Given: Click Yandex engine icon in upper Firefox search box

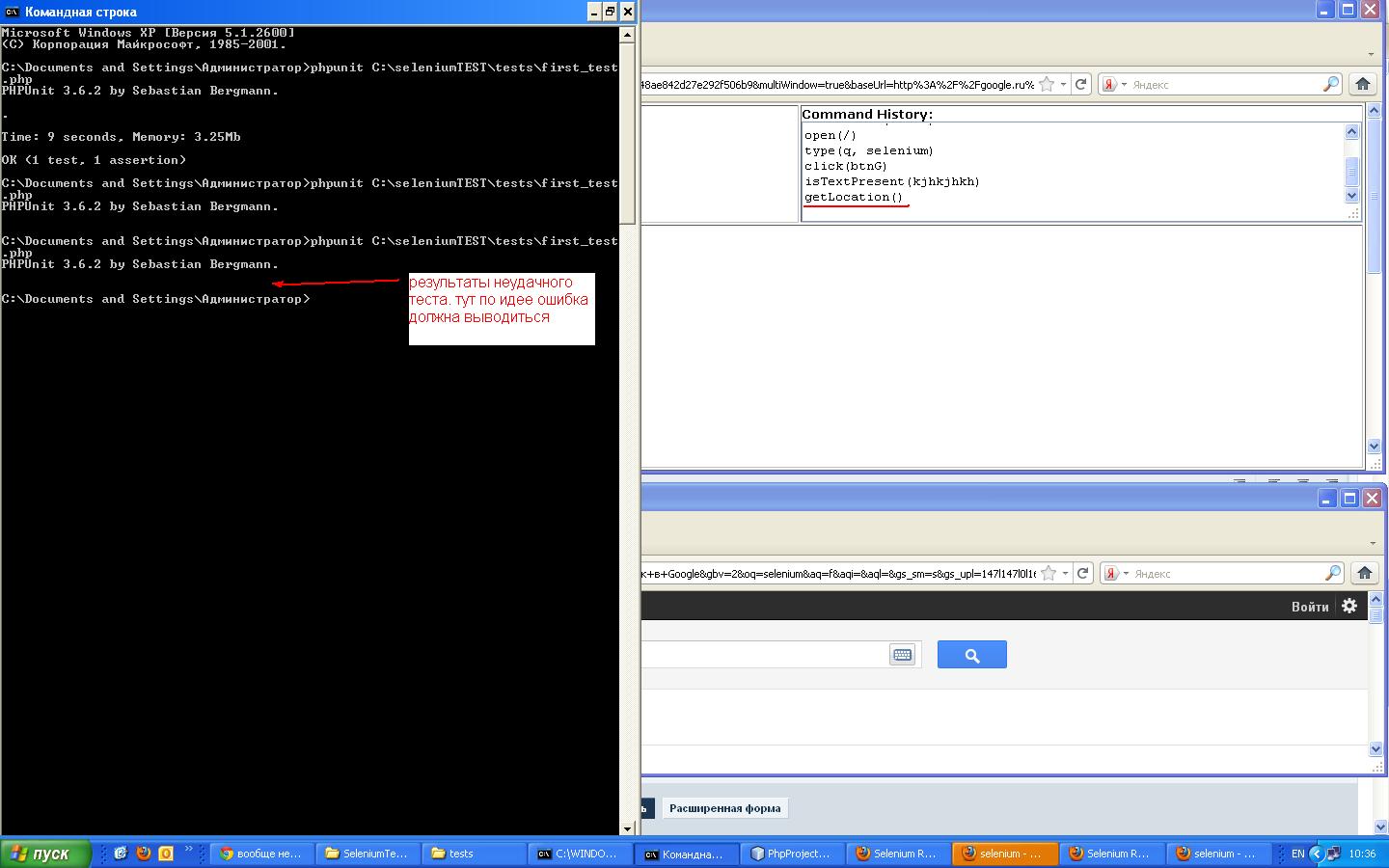Looking at the screenshot, I should pos(1109,84).
